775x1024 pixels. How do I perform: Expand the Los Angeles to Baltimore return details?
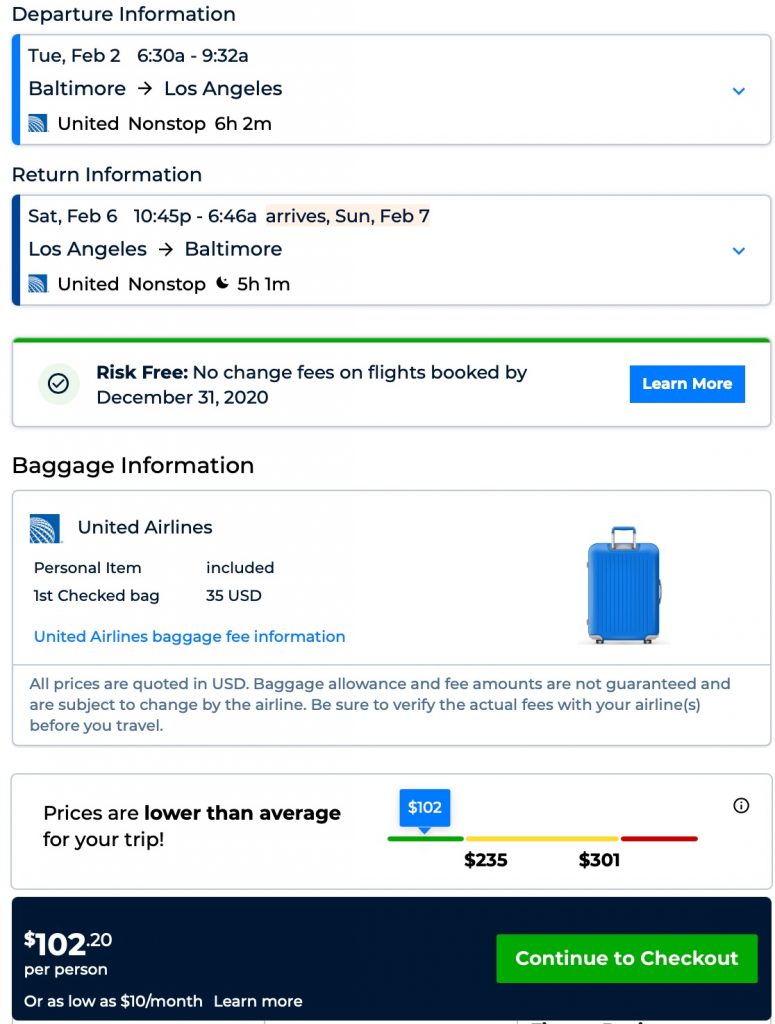[739, 251]
